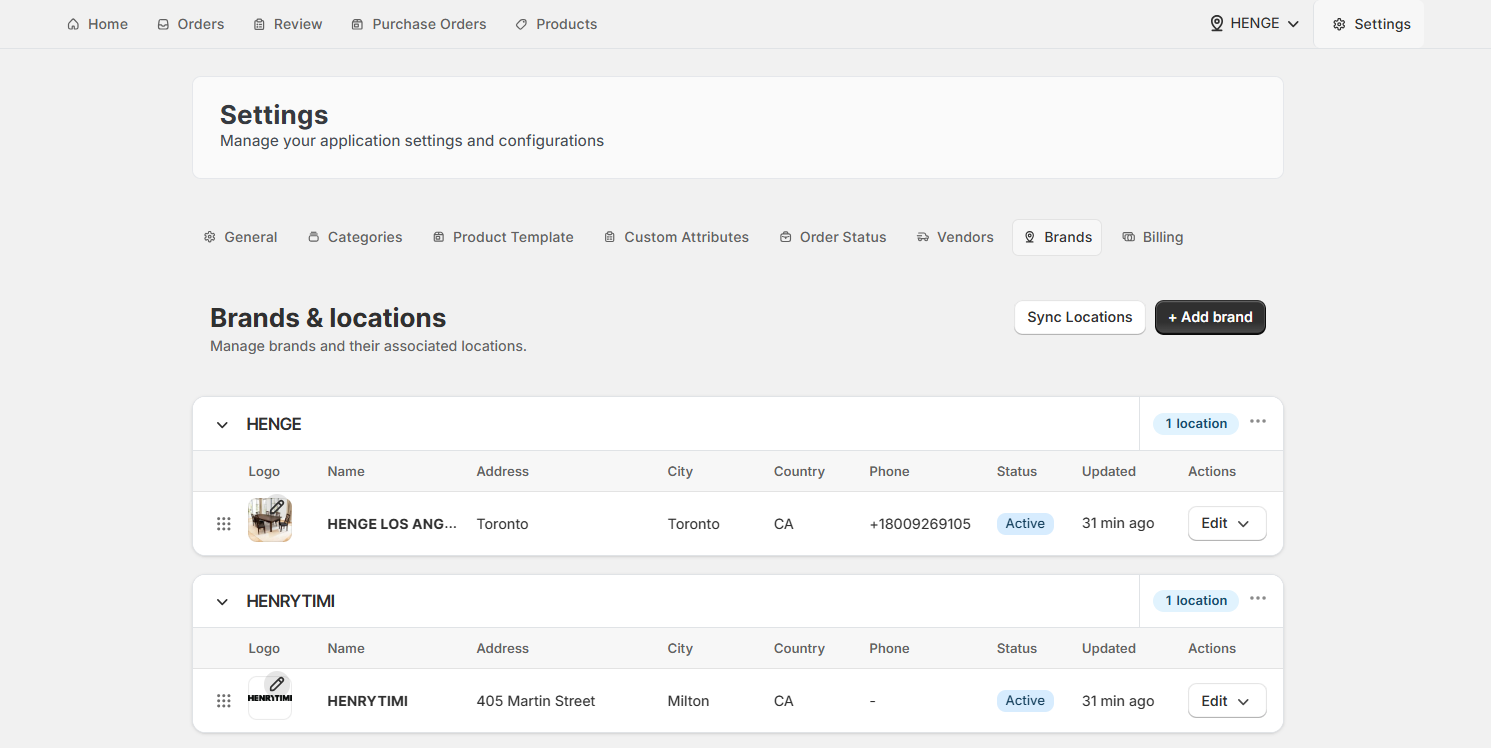
Task: Switch to the General tab
Action: [x=240, y=237]
